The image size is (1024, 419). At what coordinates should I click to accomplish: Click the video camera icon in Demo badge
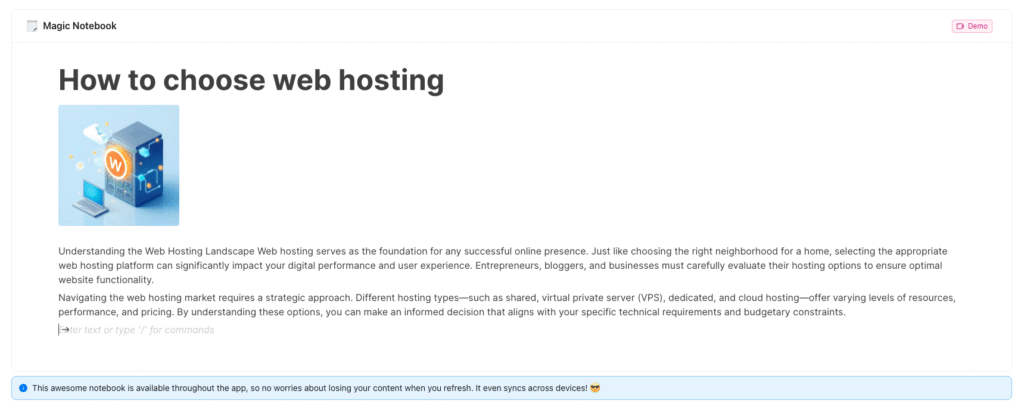coord(960,26)
